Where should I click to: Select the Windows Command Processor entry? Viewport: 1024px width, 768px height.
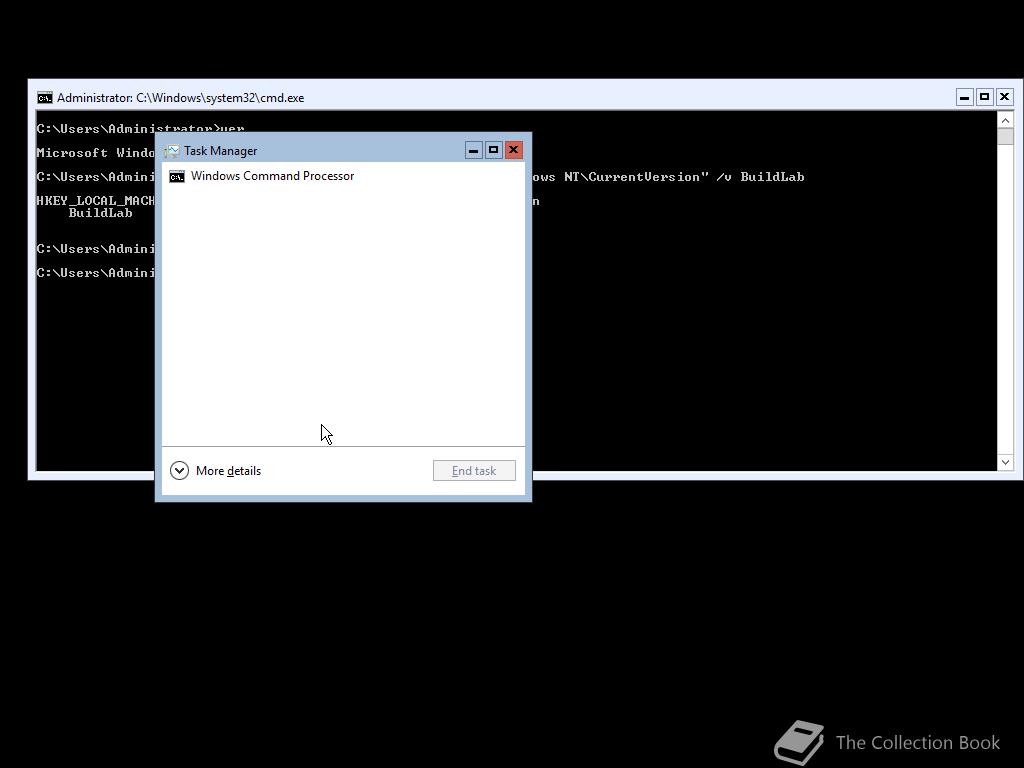343,176
